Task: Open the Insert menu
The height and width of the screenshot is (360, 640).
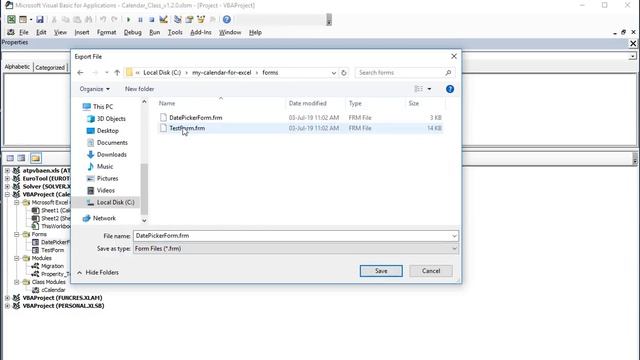Action: coord(82,32)
